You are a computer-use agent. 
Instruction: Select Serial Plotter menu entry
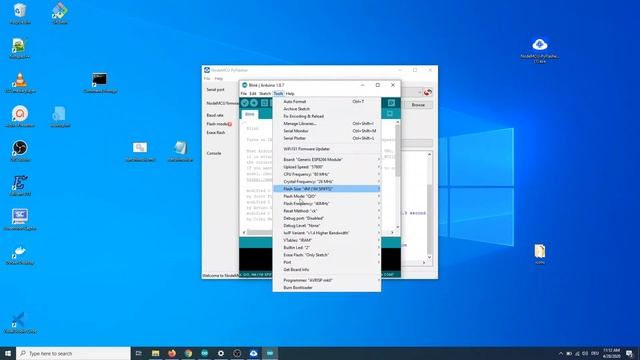click(x=327, y=138)
